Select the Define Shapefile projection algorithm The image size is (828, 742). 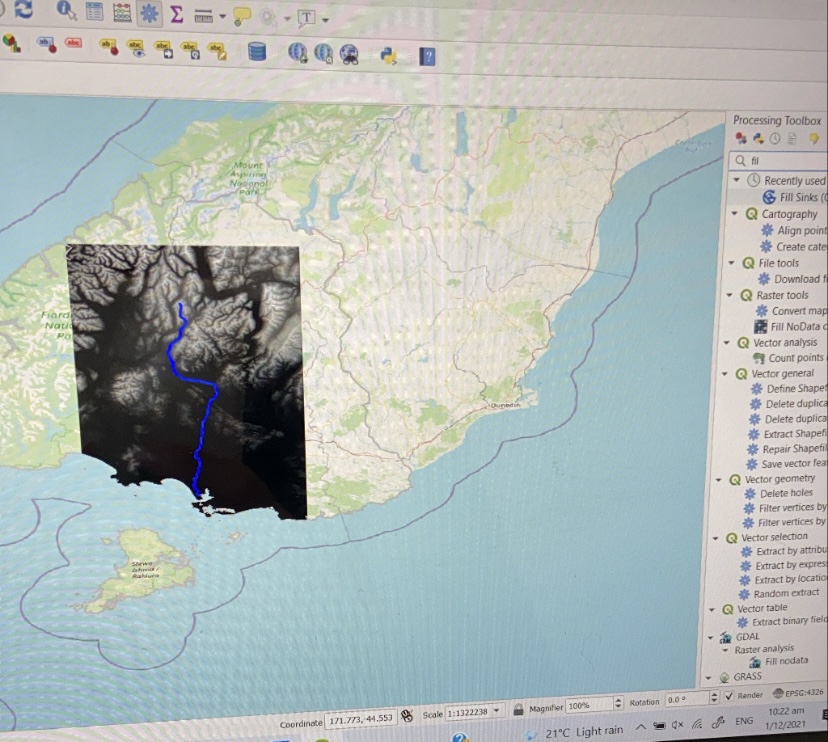[788, 389]
